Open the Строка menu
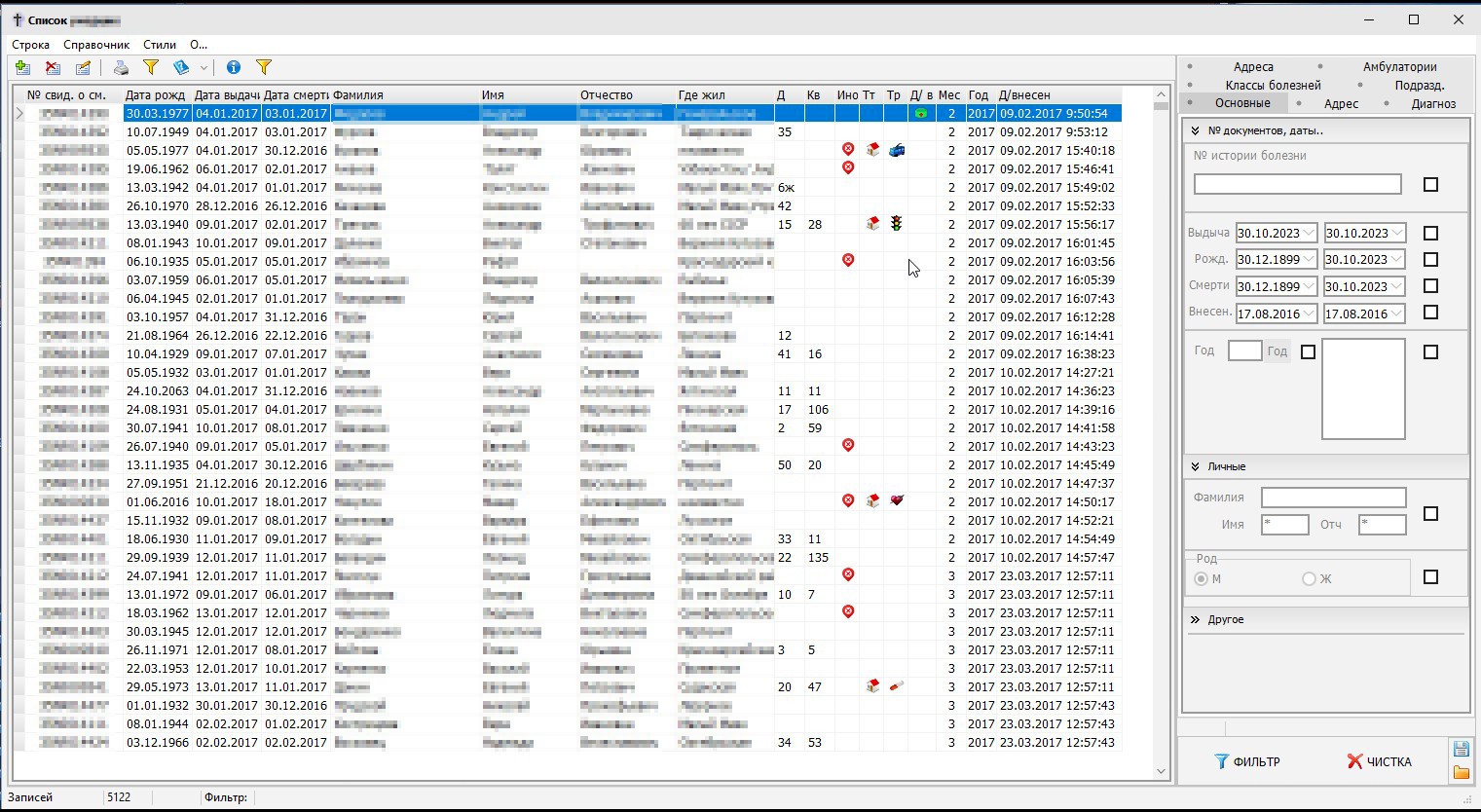The height and width of the screenshot is (812, 1481). pos(30,45)
